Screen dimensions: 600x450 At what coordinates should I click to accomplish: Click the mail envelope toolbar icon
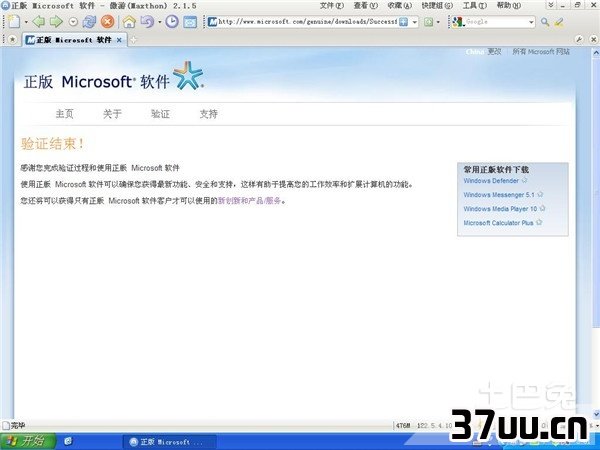click(190, 21)
